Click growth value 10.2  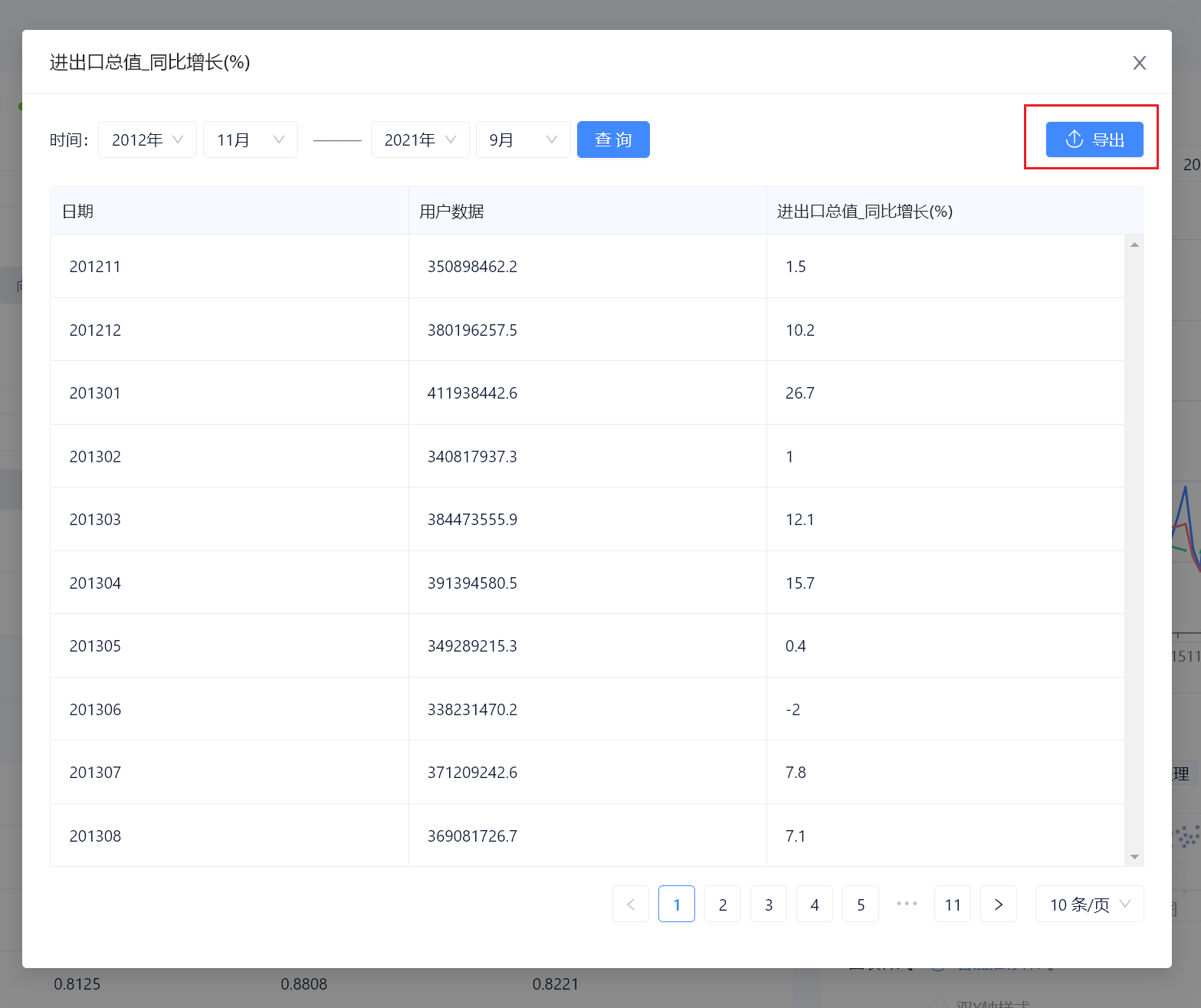[800, 330]
